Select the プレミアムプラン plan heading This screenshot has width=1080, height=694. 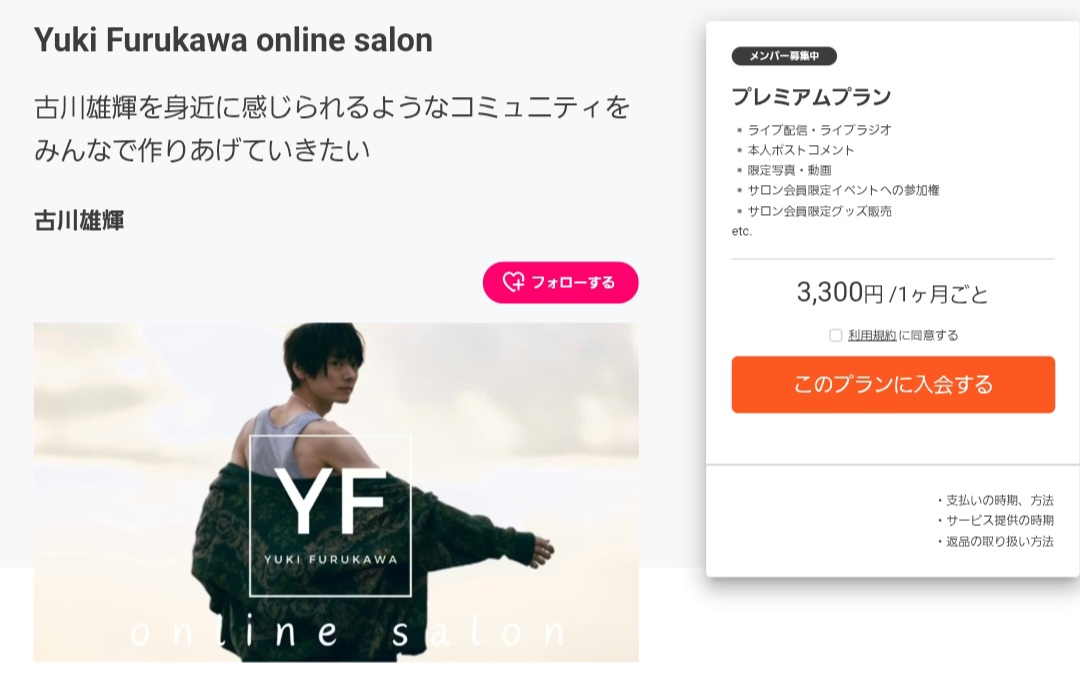tap(811, 96)
